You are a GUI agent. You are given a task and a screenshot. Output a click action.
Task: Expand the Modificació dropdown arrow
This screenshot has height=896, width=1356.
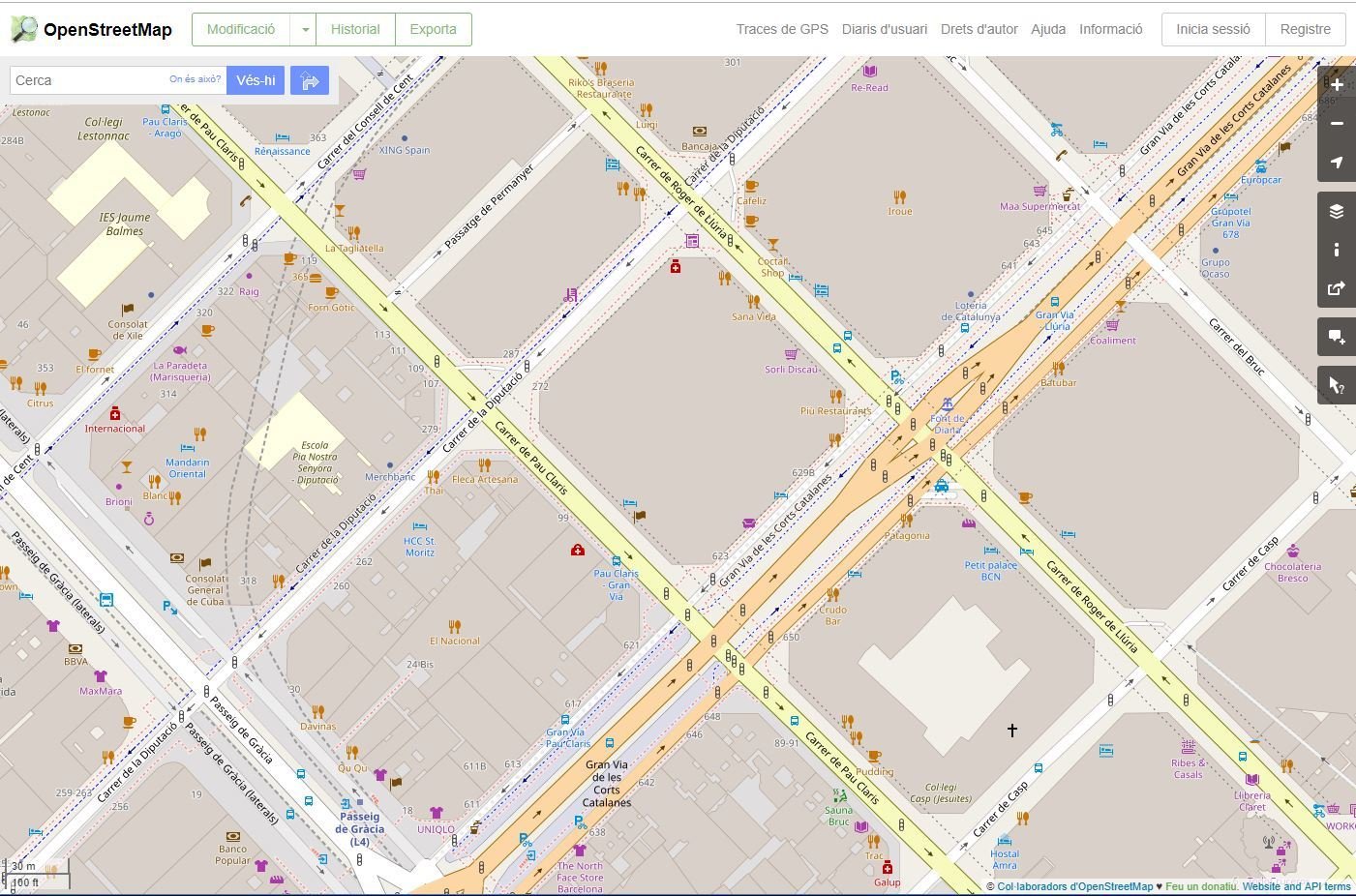click(x=304, y=29)
